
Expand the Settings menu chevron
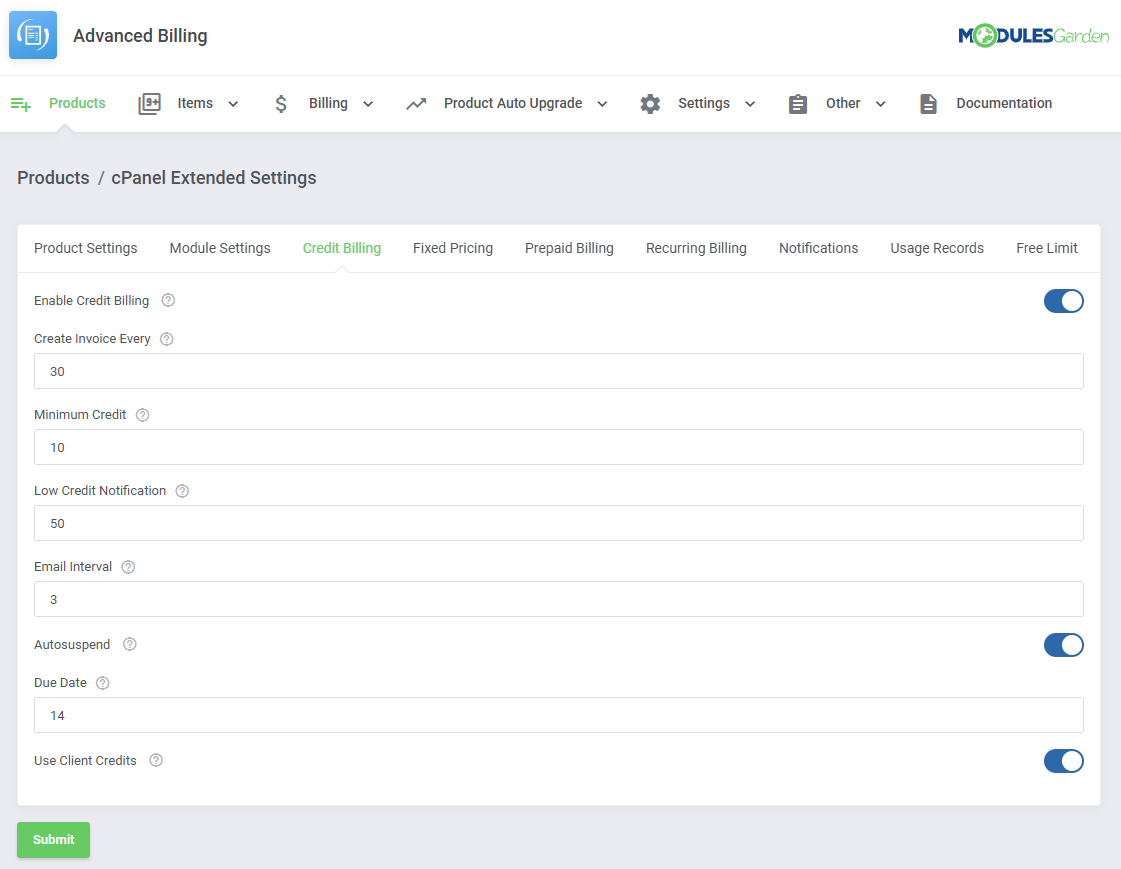750,104
